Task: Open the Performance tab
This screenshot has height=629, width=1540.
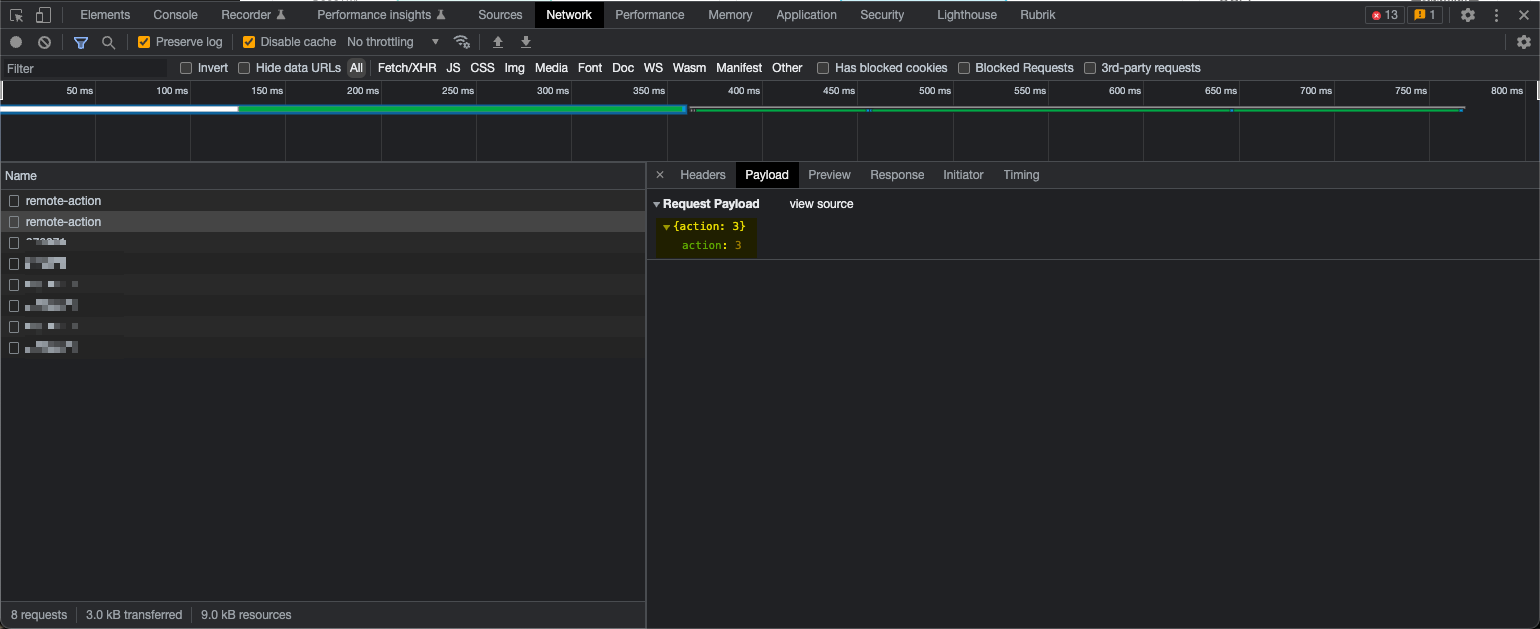Action: tap(650, 15)
